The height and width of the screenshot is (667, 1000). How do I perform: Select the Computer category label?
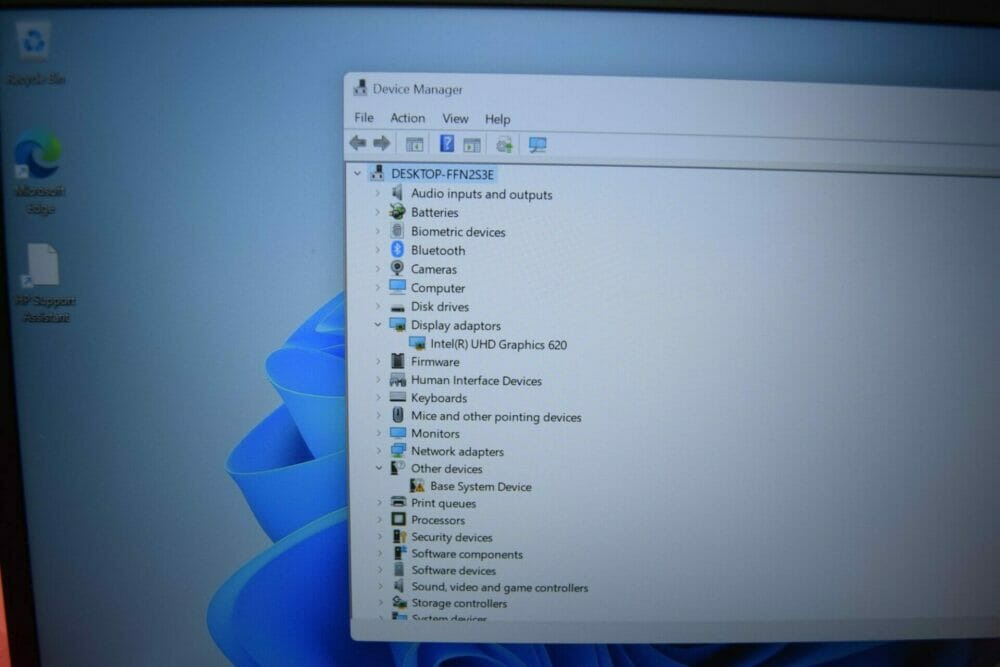click(438, 288)
